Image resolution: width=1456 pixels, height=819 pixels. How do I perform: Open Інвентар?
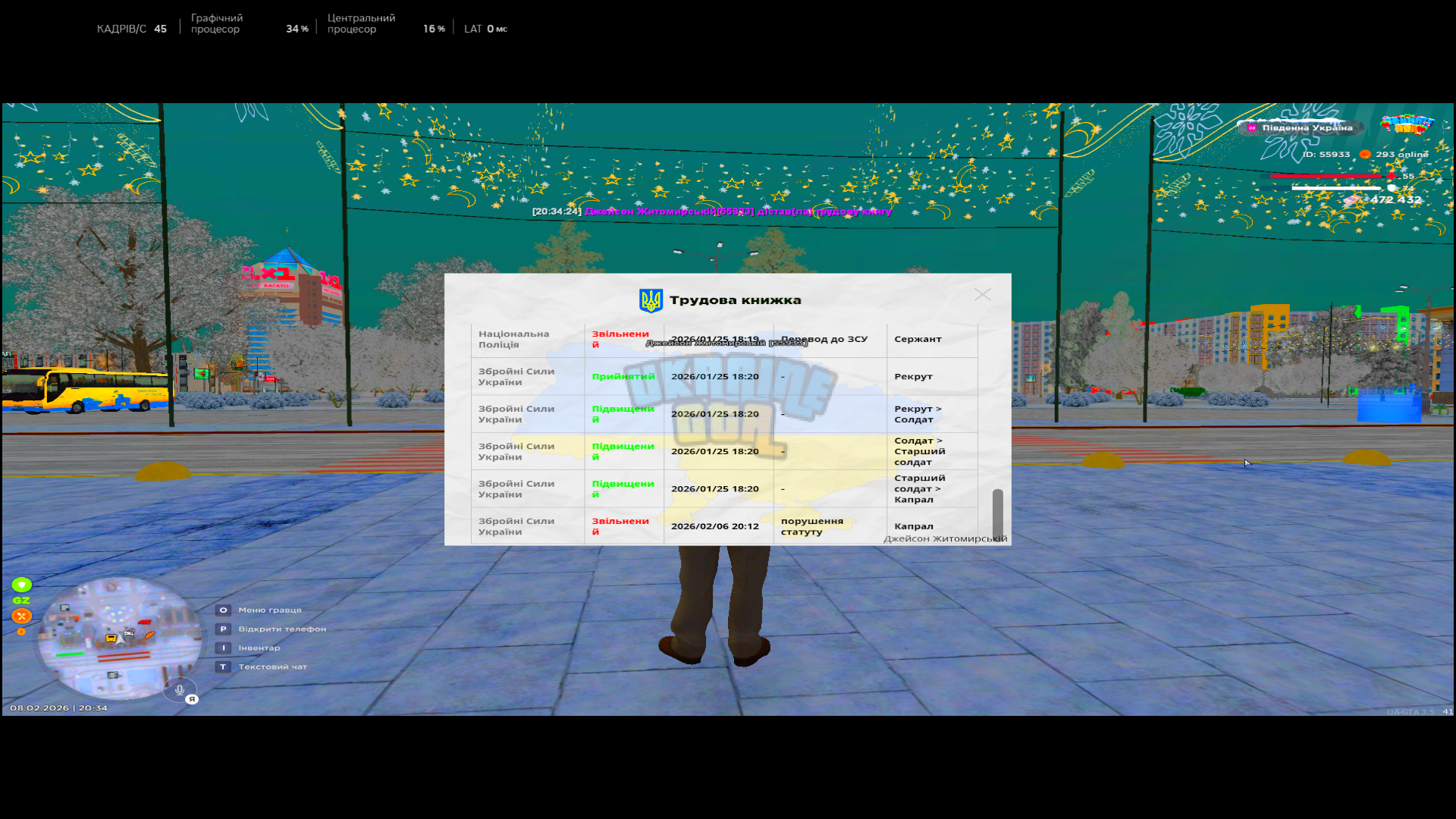[259, 648]
